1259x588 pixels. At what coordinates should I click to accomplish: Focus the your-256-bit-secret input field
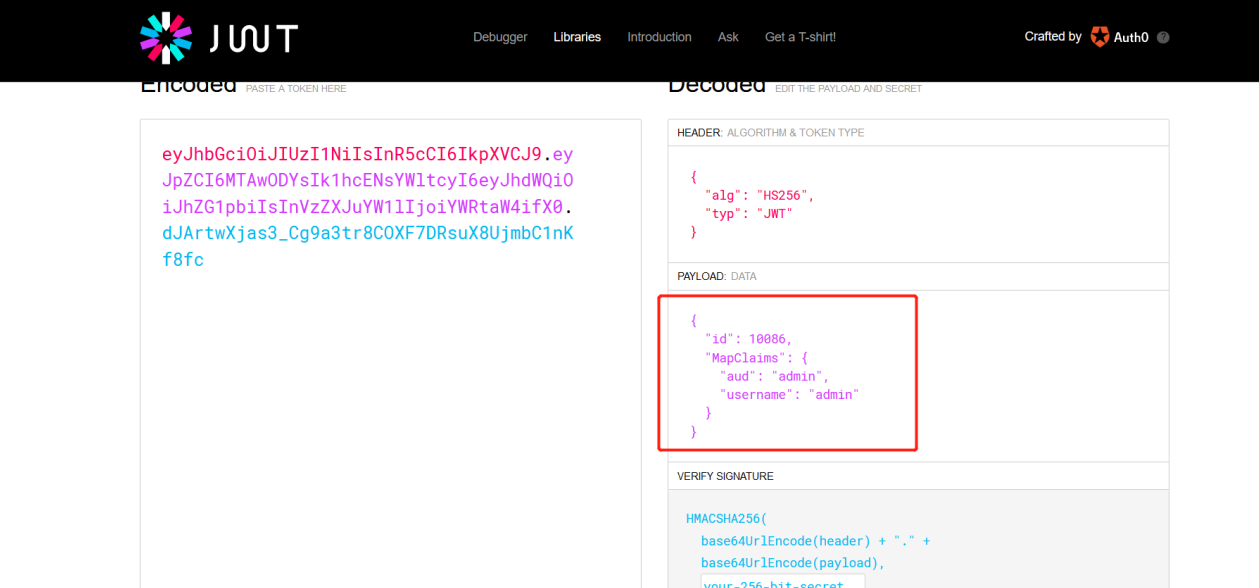pos(783,581)
